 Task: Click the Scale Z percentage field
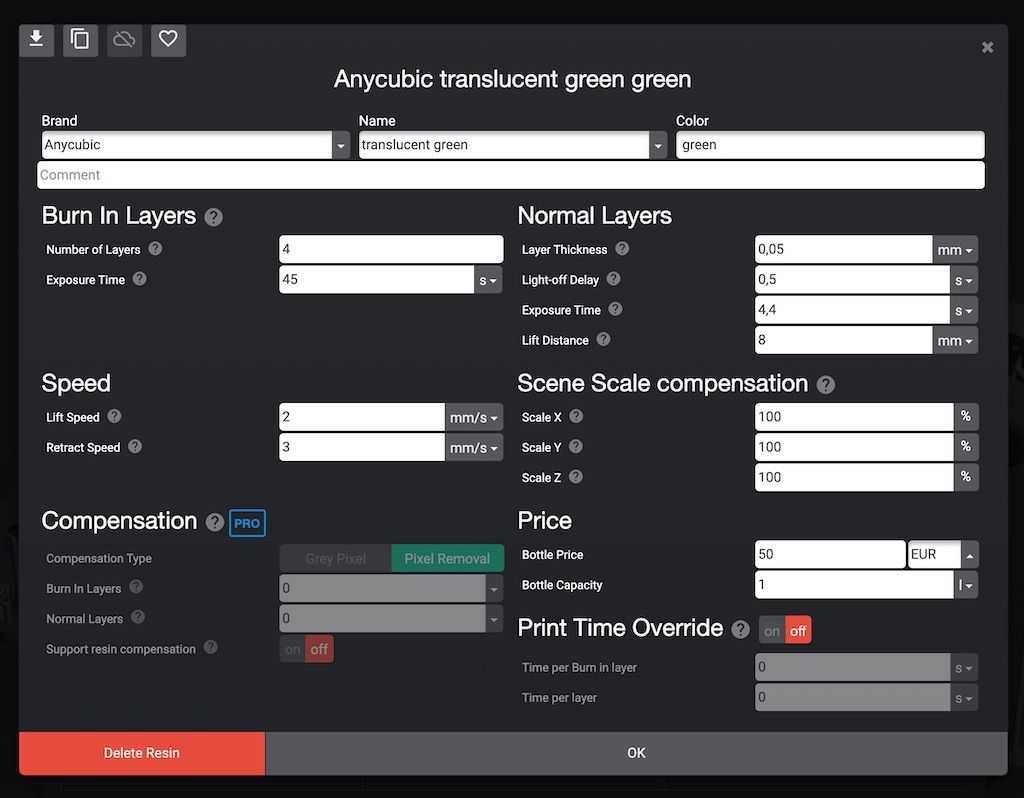854,477
